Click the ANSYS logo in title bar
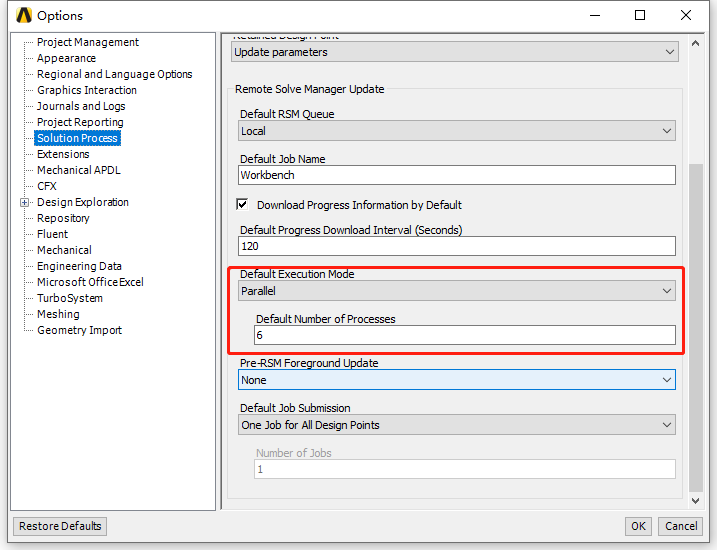 pyautogui.click(x=24, y=15)
